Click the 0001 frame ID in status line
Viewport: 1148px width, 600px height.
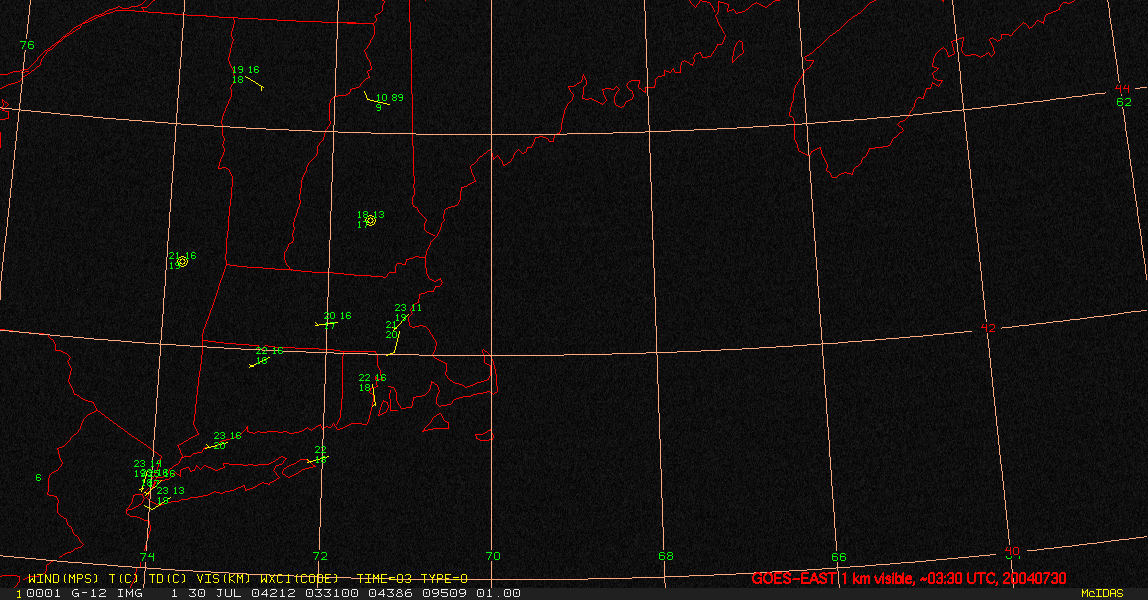point(43,593)
